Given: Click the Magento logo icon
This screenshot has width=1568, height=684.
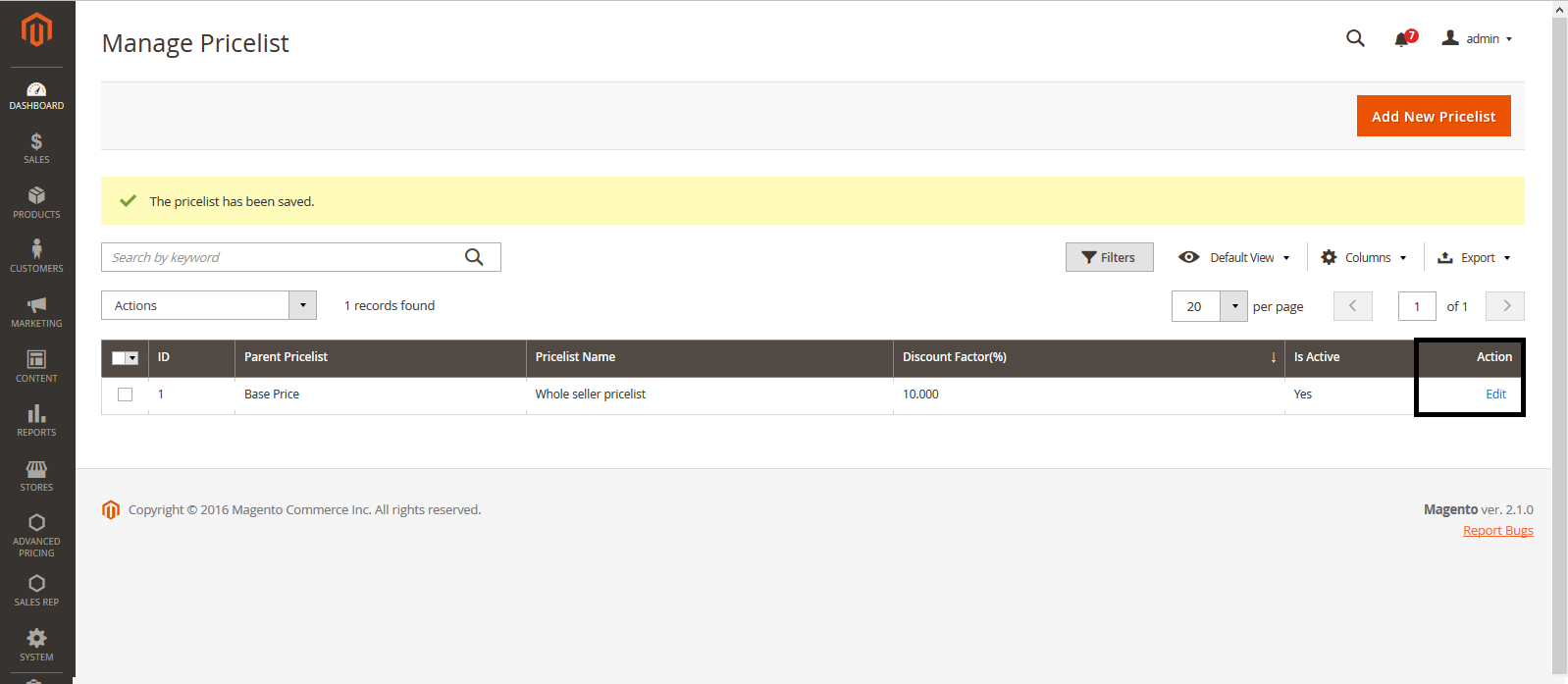Looking at the screenshot, I should [x=36, y=30].
